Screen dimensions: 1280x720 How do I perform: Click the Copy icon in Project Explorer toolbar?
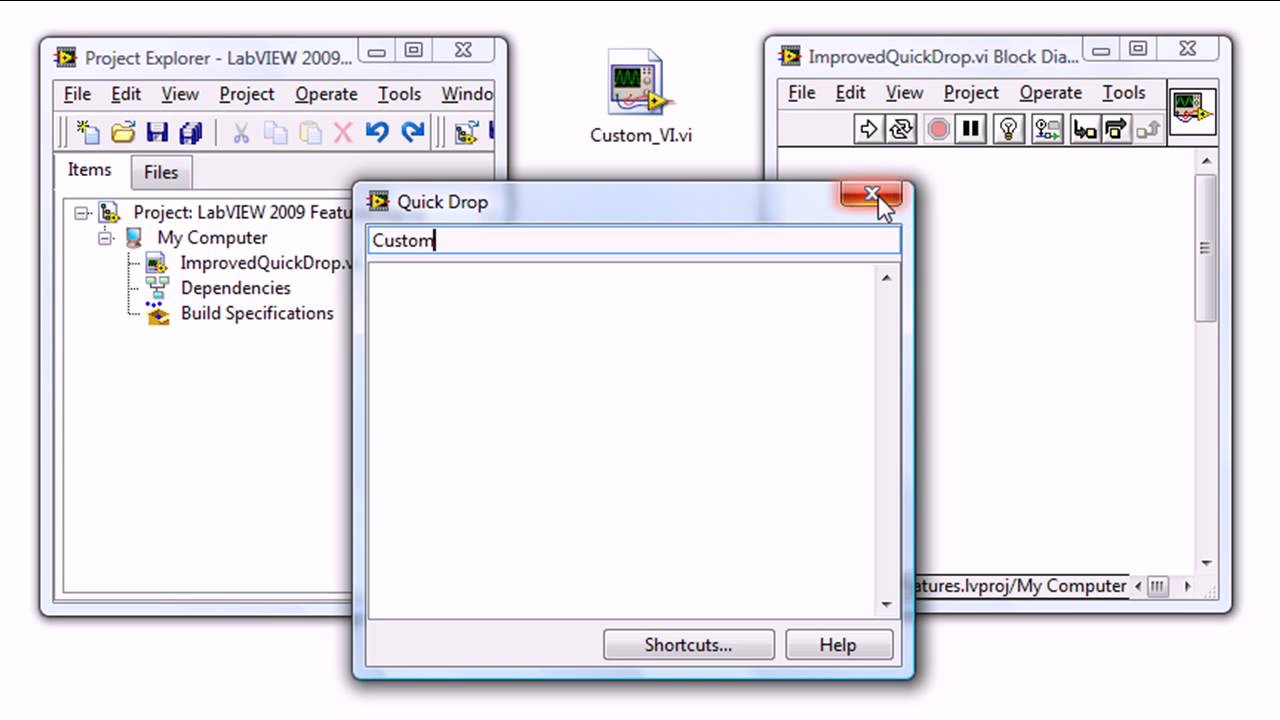[x=276, y=132]
